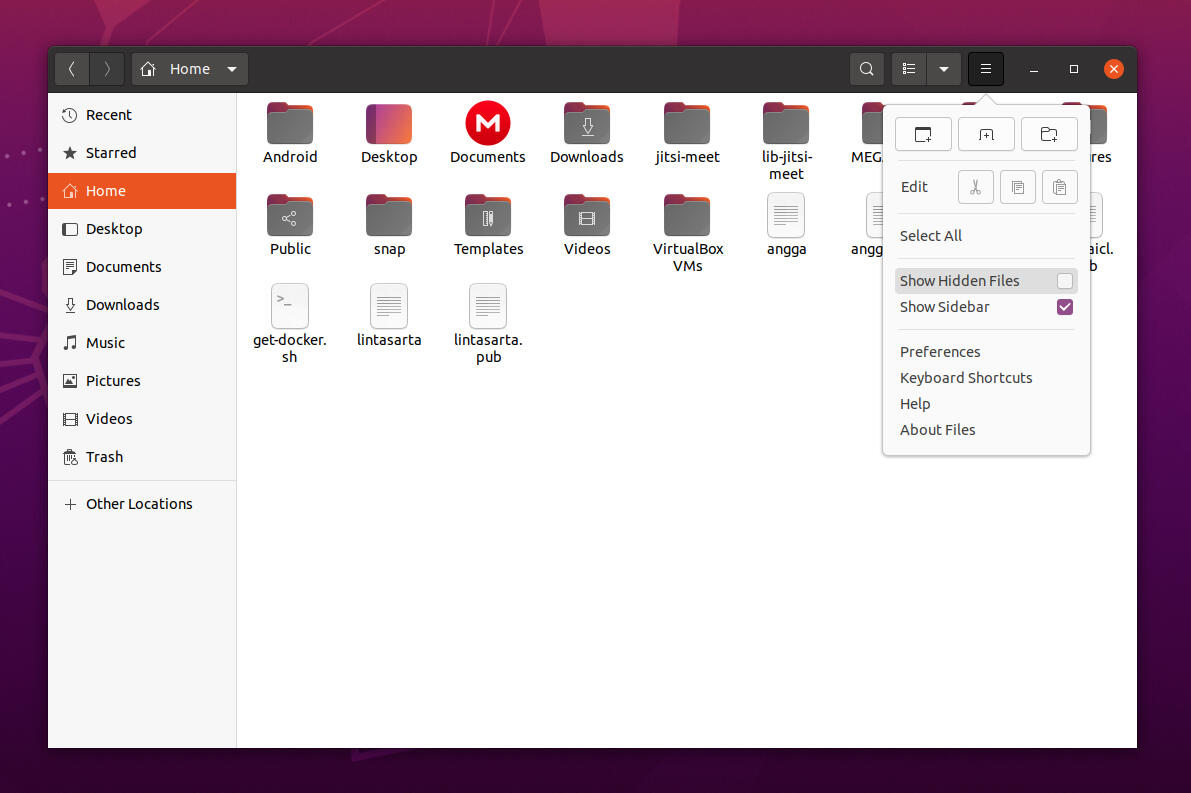Open Keyboard Shortcuts menu entry
The image size is (1191, 793).
[x=966, y=378]
